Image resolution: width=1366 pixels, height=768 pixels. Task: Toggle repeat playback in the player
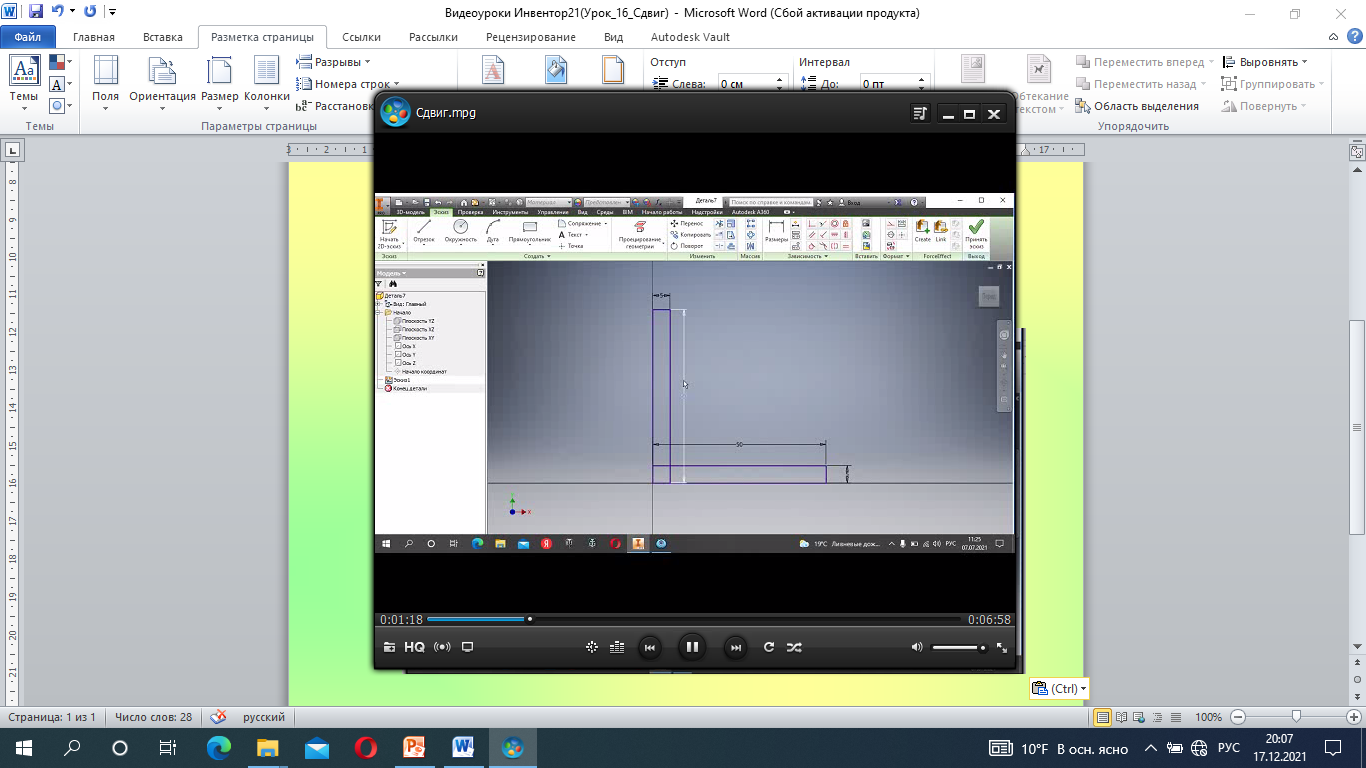[769, 647]
